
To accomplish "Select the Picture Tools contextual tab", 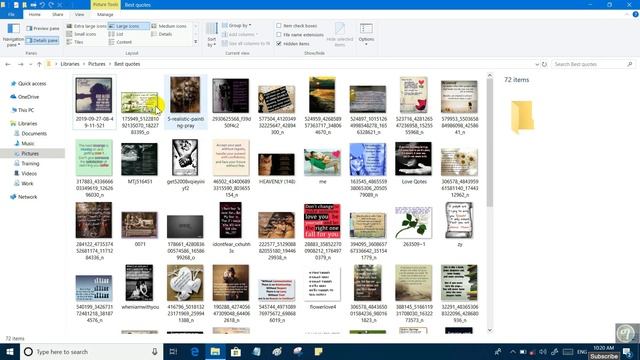I will [105, 4].
